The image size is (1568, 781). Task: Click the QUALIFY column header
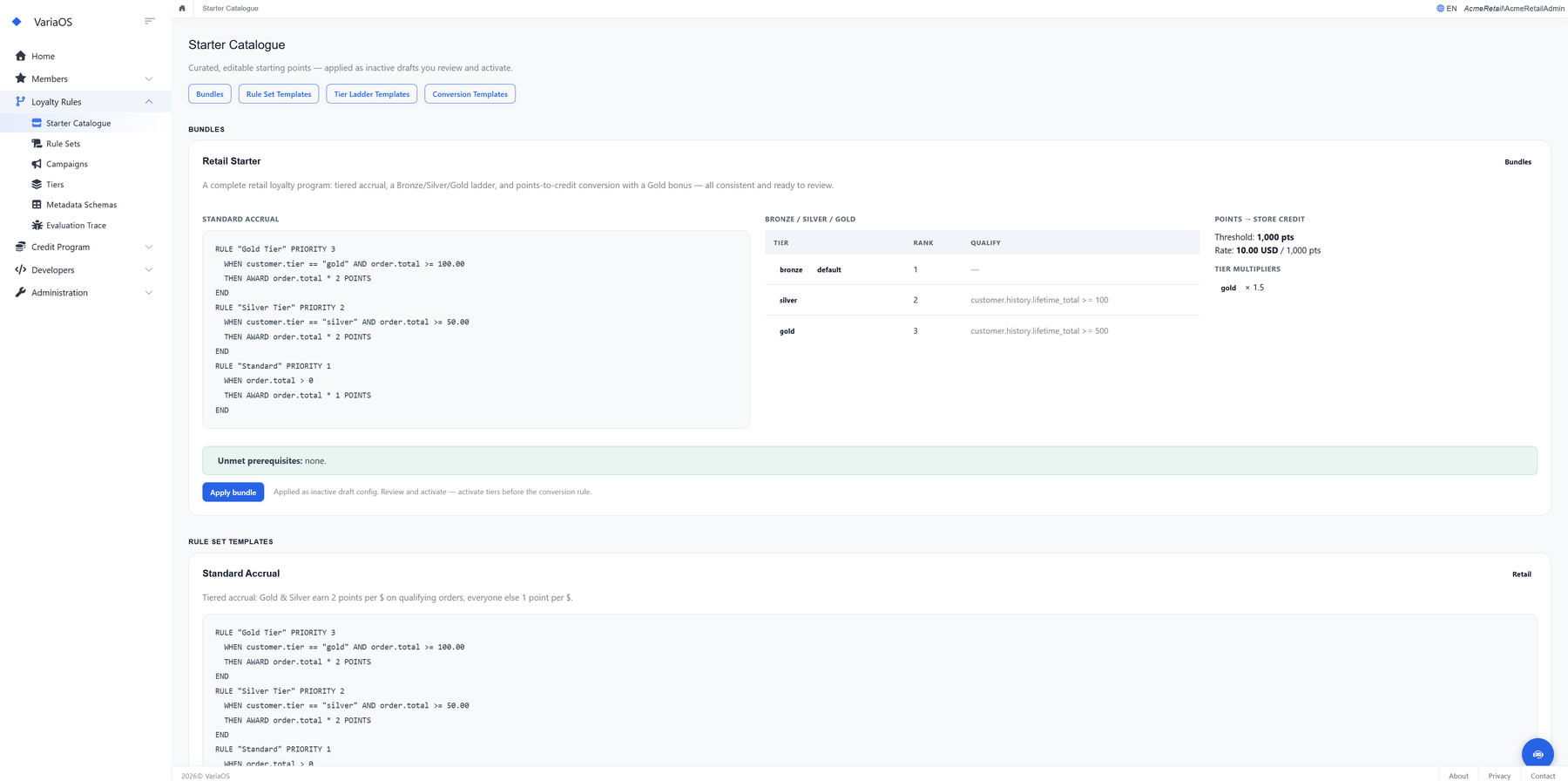(985, 243)
